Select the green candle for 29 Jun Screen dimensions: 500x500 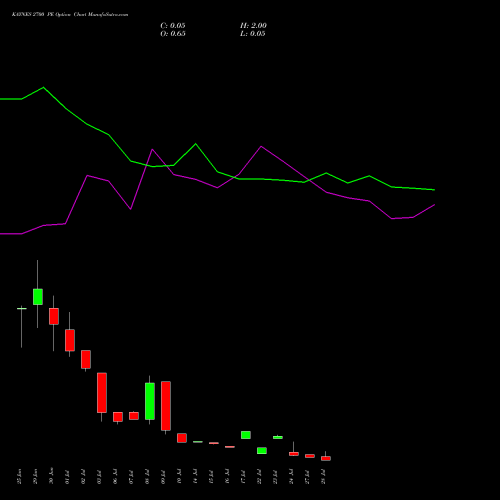coord(38,297)
